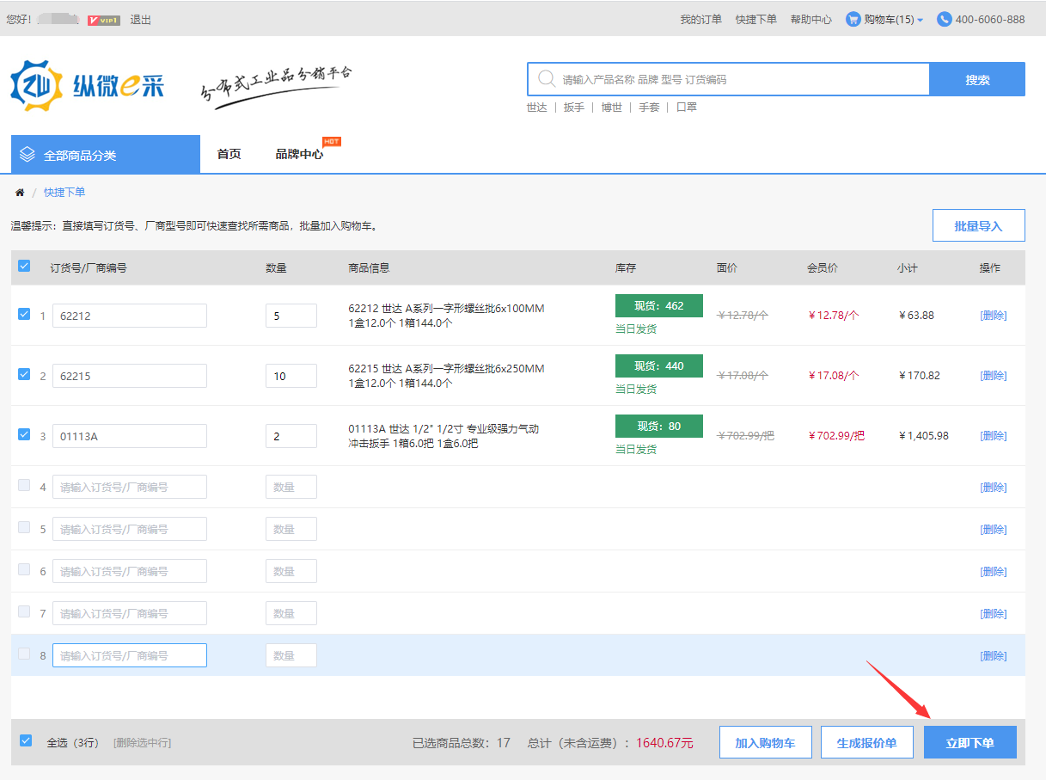Uncheck the checkbox for row 62212

click(x=24, y=314)
